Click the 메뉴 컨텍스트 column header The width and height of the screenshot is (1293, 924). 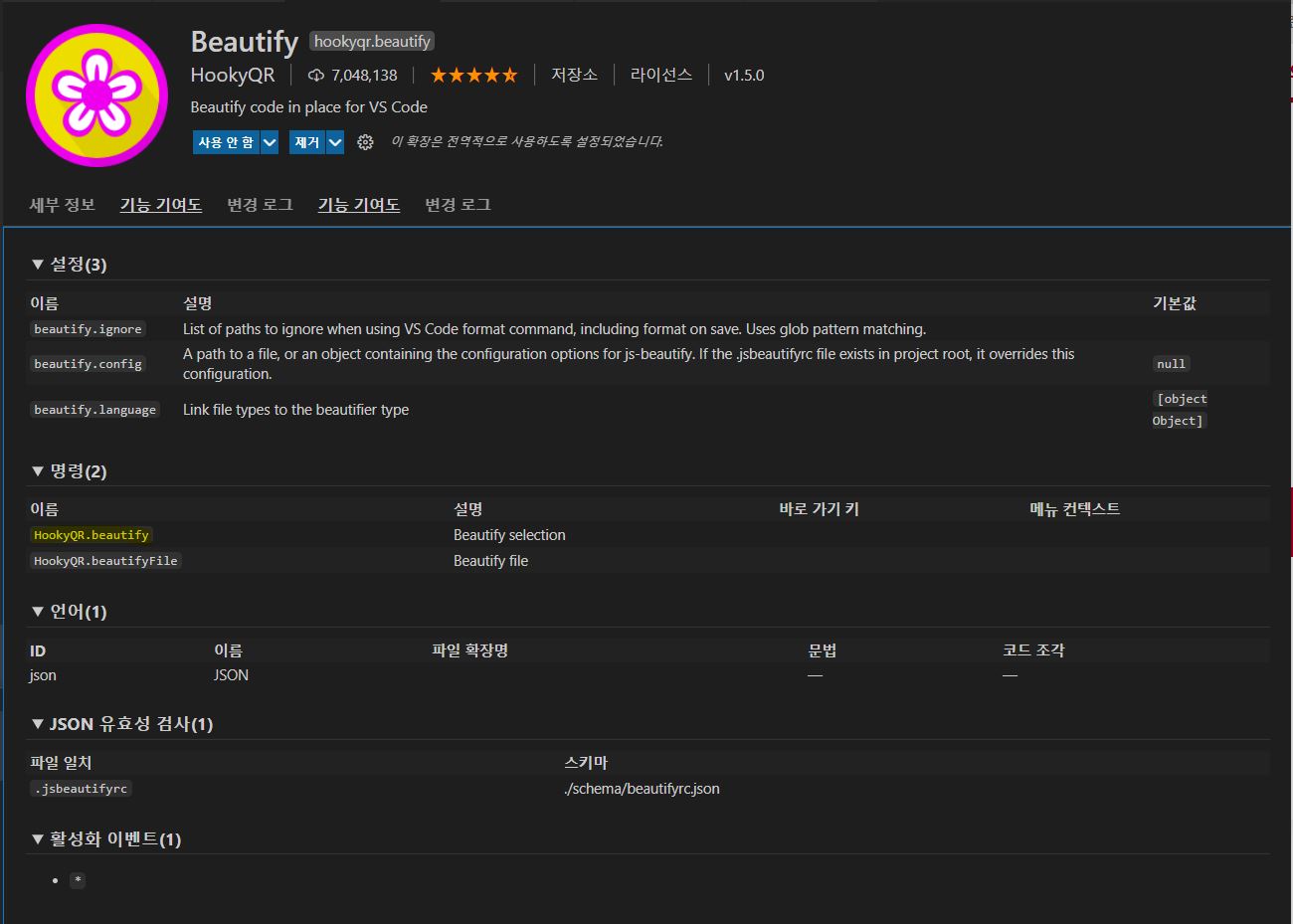tap(1074, 509)
